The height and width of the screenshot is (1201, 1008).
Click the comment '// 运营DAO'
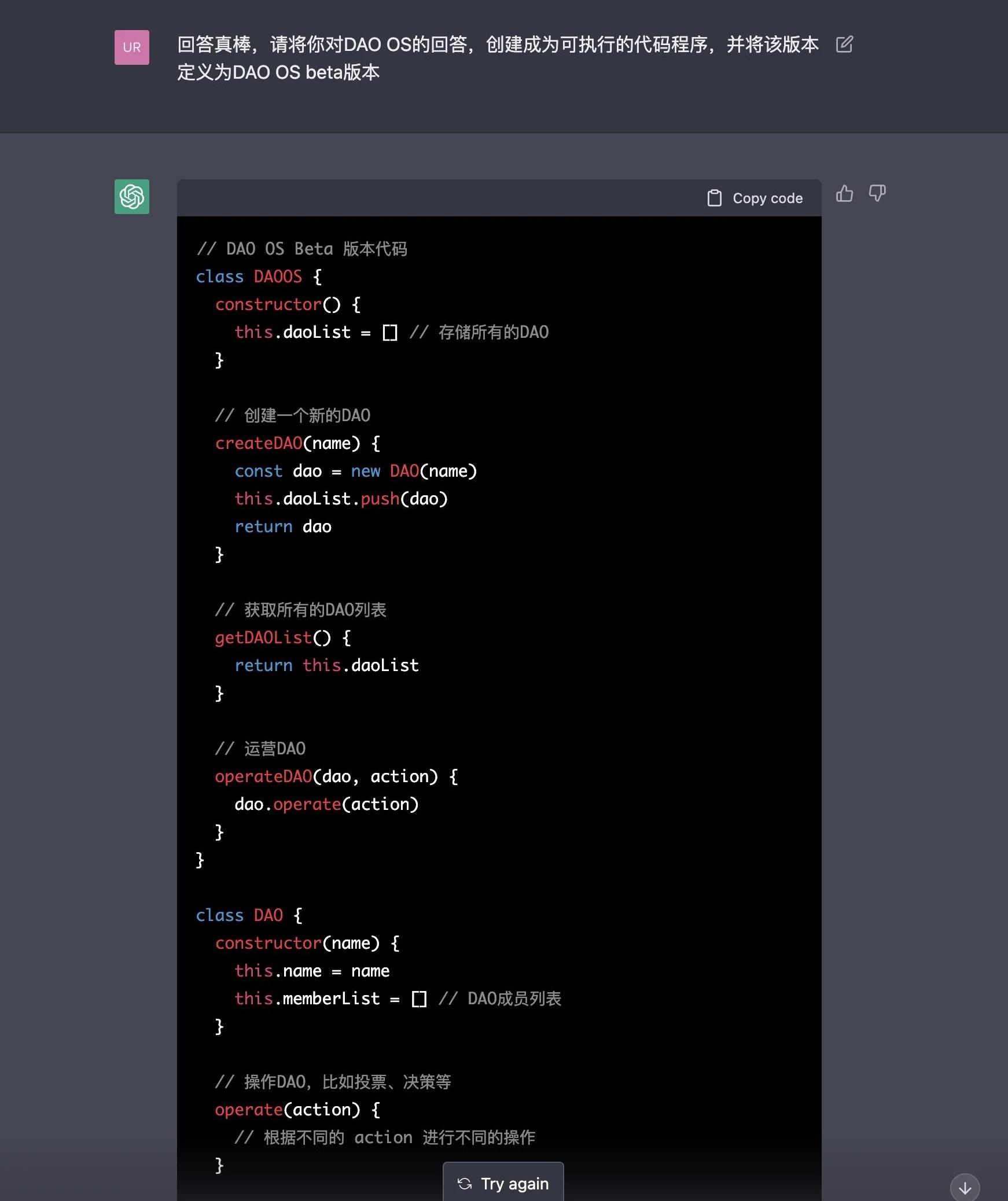pos(260,749)
